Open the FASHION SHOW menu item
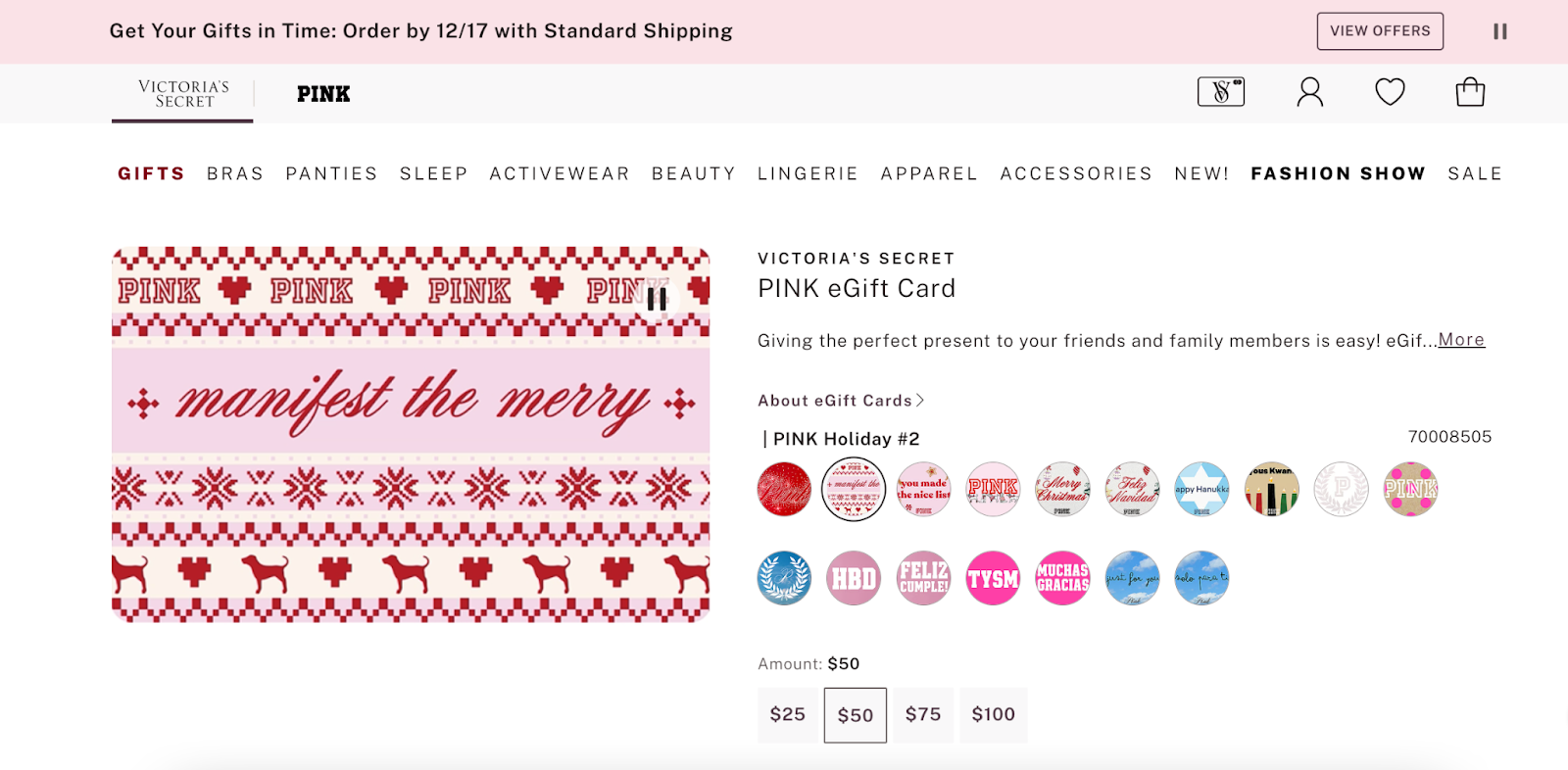 [x=1338, y=173]
